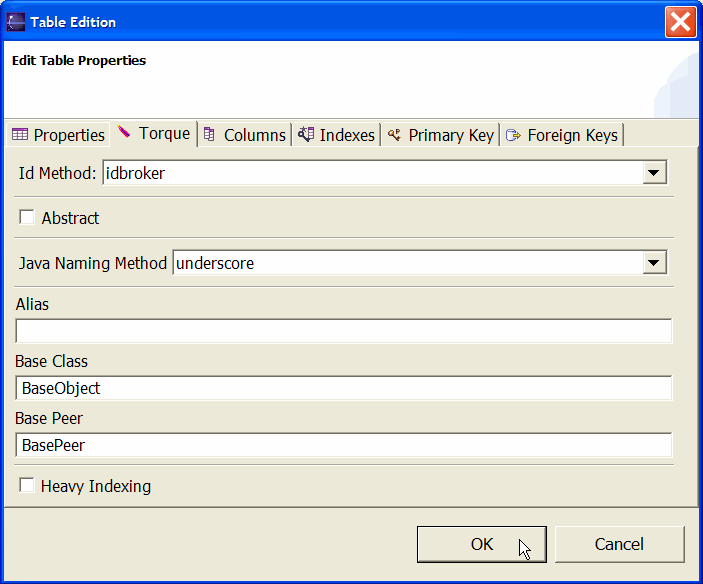Click the Id Method label
Viewport: 703px width, 584px height.
click(57, 173)
